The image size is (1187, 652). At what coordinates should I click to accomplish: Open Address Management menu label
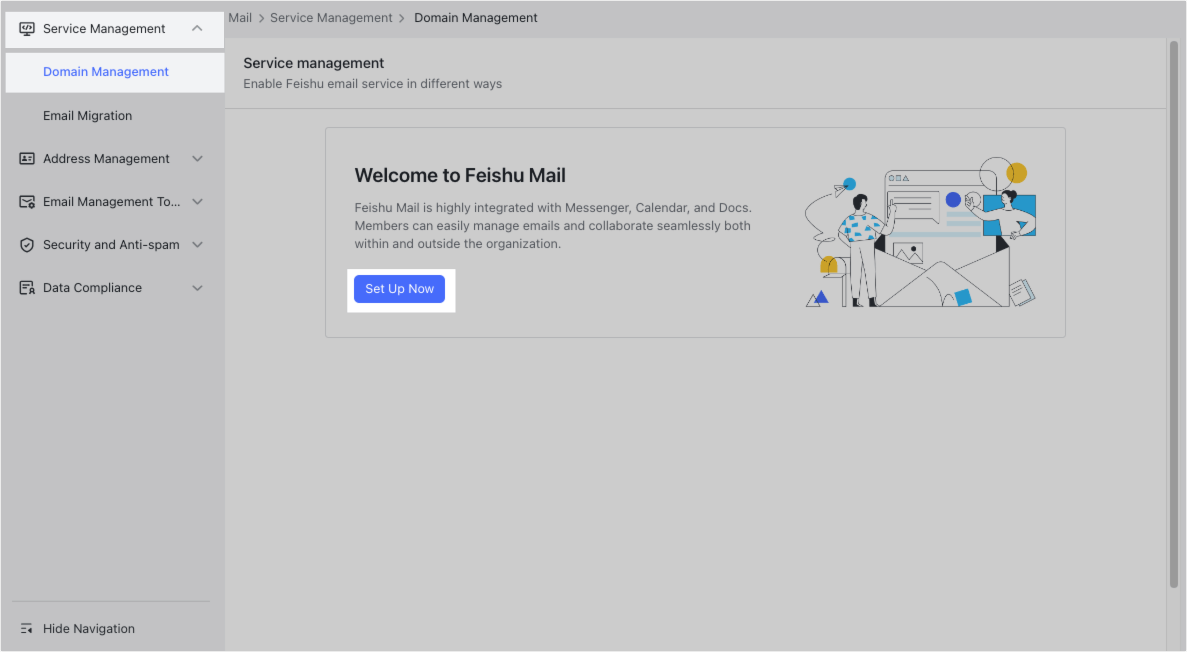(x=106, y=159)
